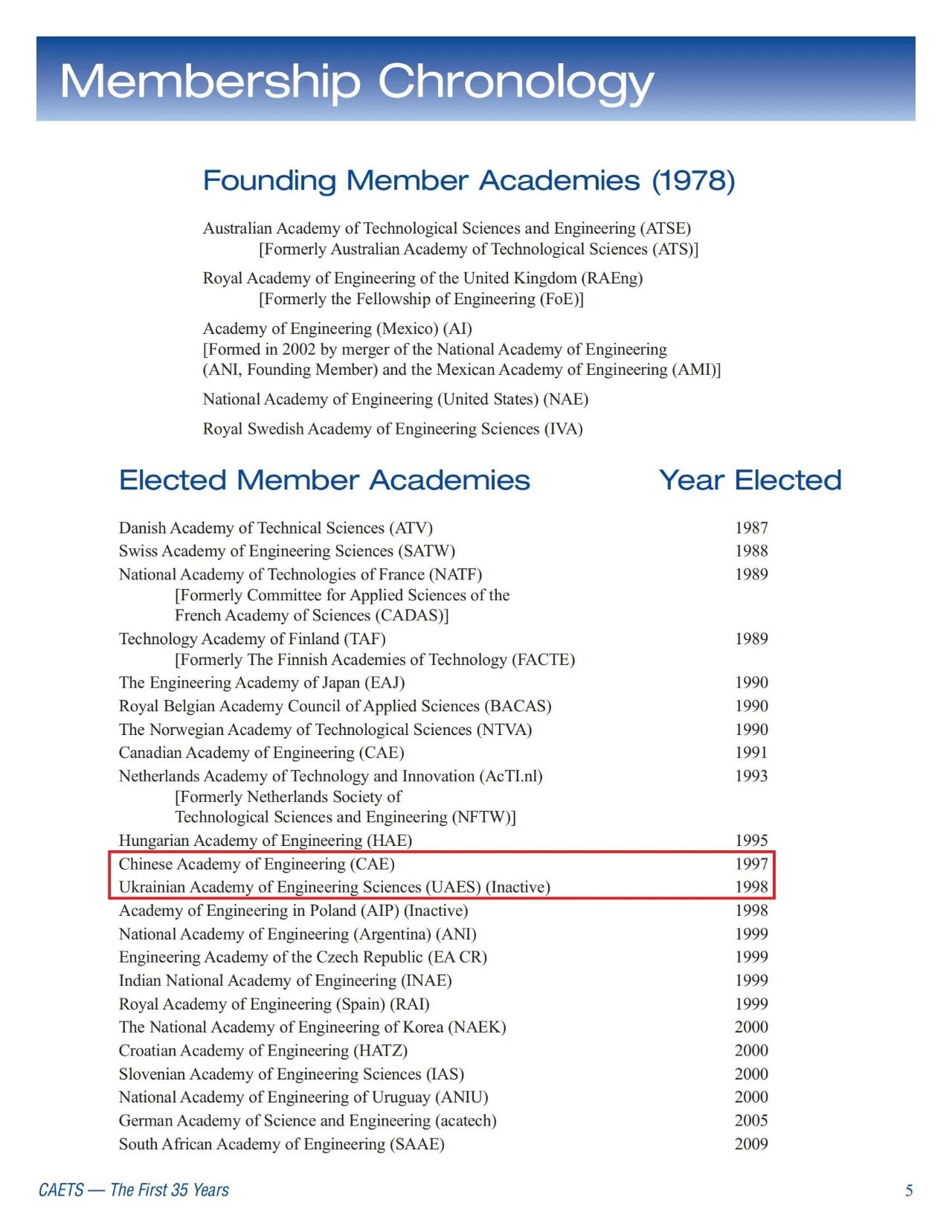This screenshot has width=952, height=1232.
Task: Click German Academy of Science and Engineering (acatech)
Action: coord(308,1120)
